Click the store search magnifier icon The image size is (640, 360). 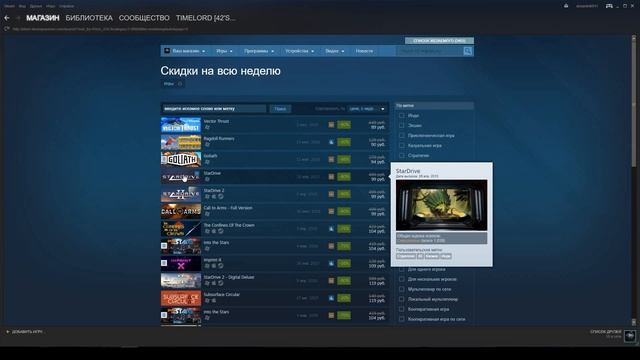pyautogui.click(x=468, y=51)
